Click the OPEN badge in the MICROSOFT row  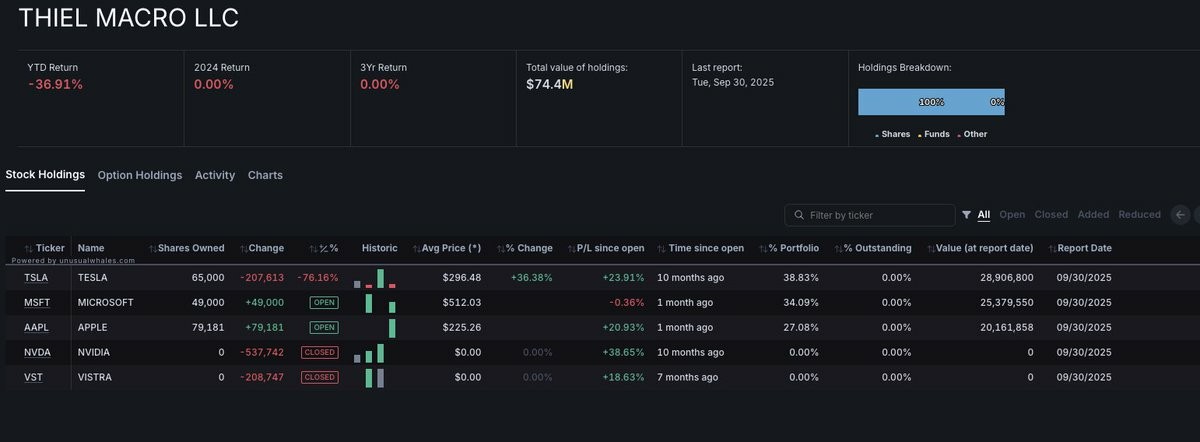pyautogui.click(x=324, y=302)
